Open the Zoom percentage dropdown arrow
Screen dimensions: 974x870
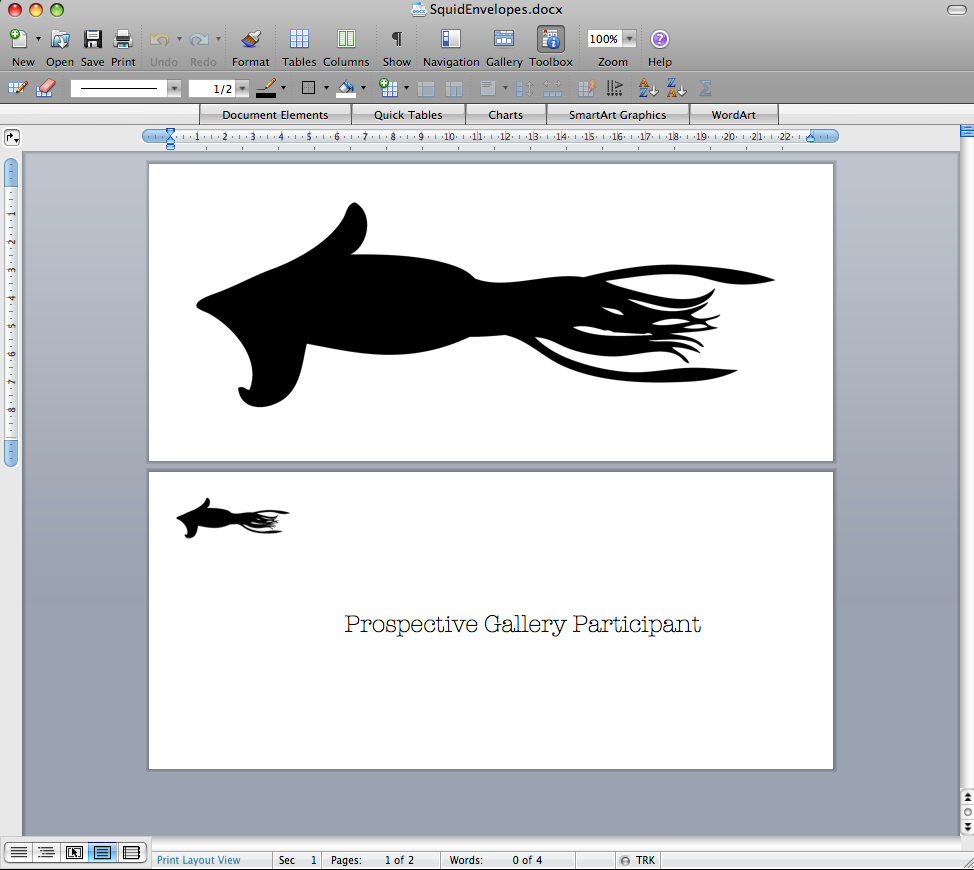(629, 39)
